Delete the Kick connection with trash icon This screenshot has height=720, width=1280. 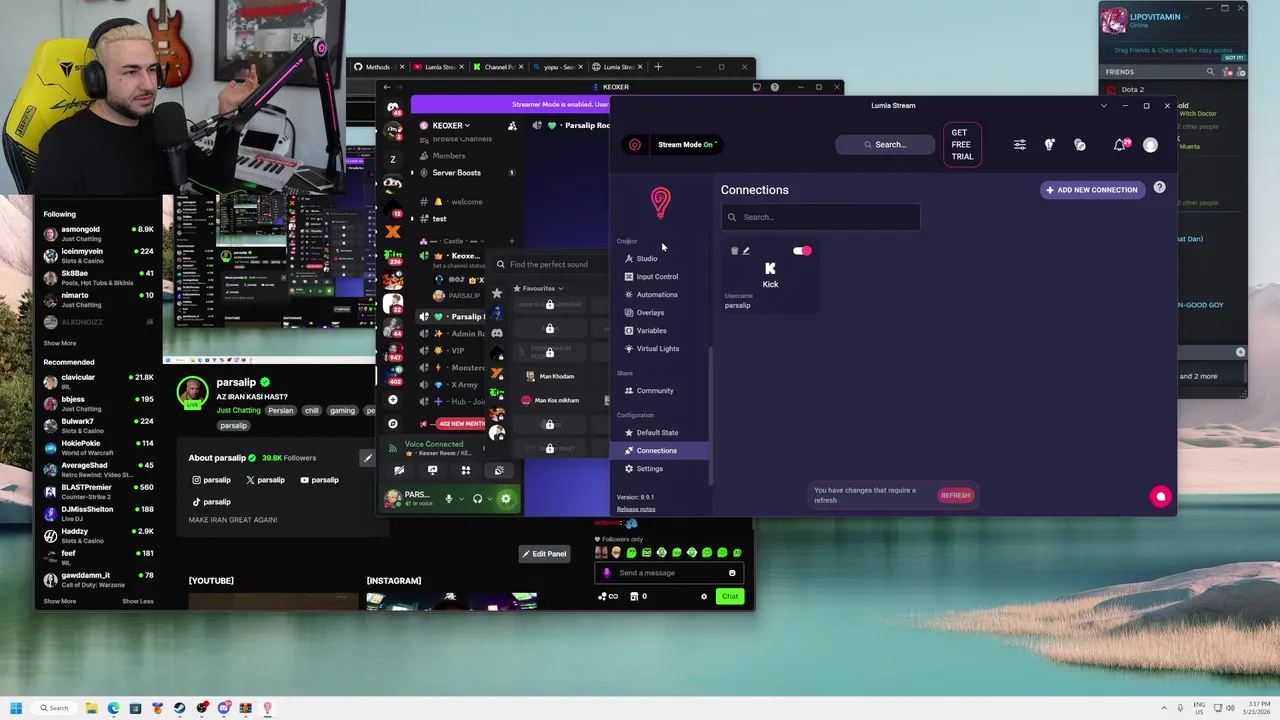734,251
